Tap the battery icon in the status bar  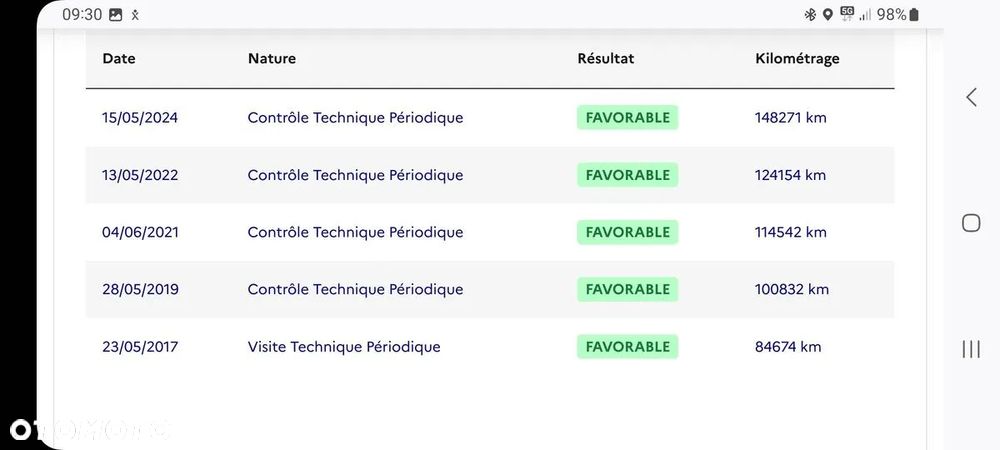coord(914,14)
